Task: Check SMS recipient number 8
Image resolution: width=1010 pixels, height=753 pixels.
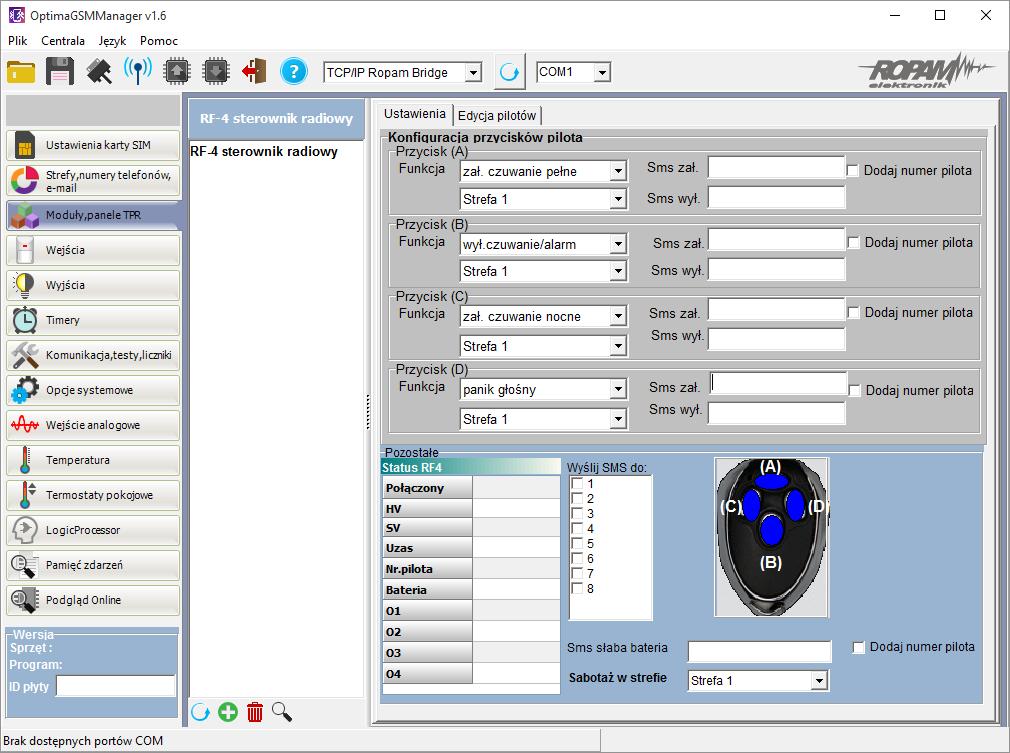Action: [577, 588]
